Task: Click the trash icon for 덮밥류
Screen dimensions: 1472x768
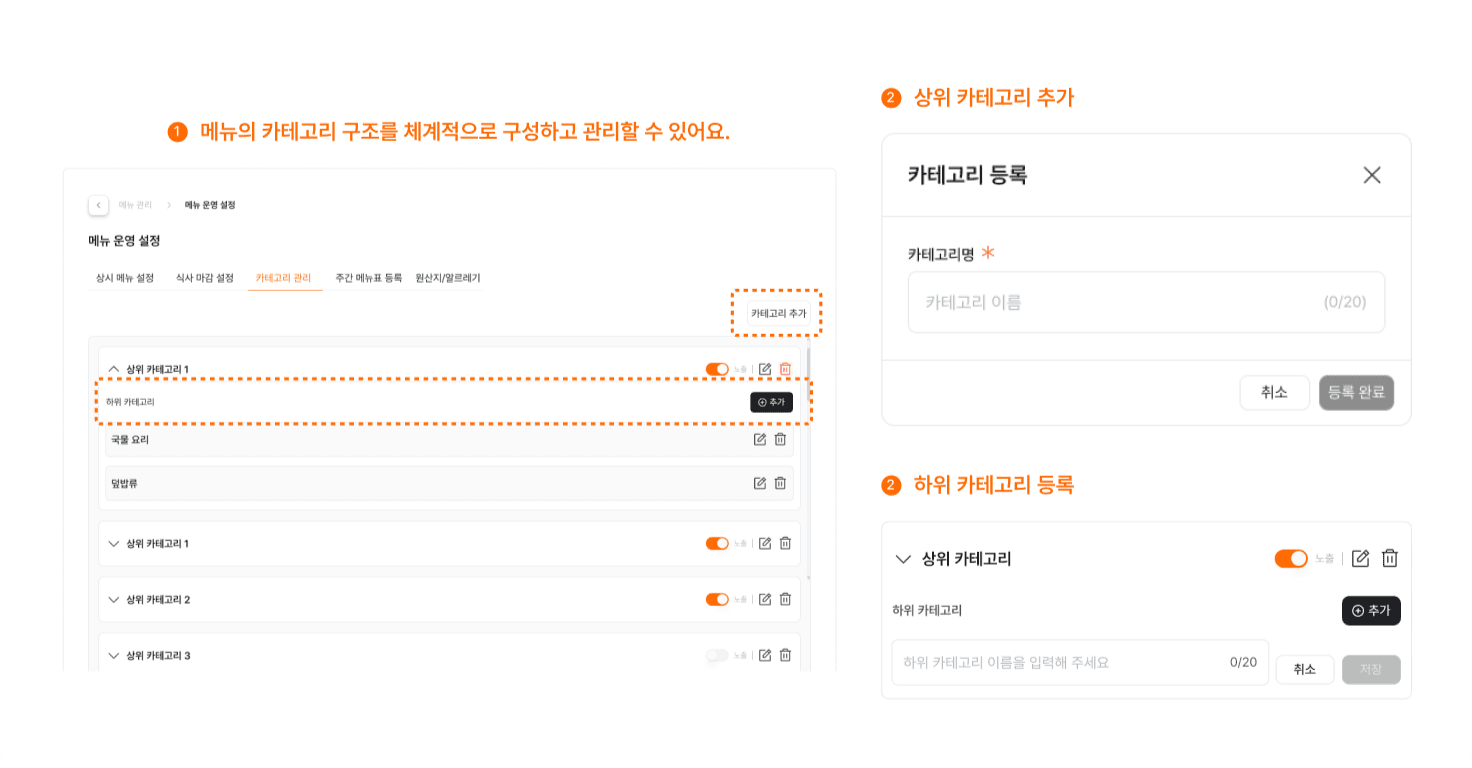Action: coord(780,483)
